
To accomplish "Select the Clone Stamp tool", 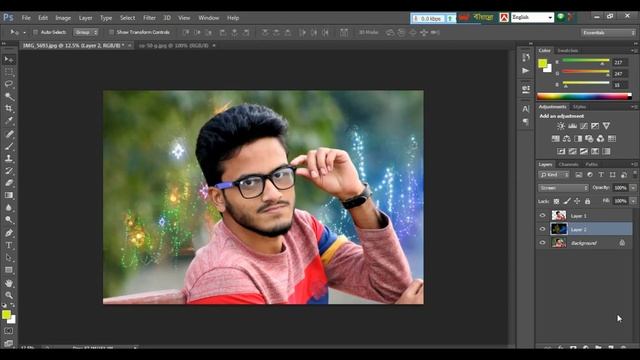I will [x=9, y=158].
